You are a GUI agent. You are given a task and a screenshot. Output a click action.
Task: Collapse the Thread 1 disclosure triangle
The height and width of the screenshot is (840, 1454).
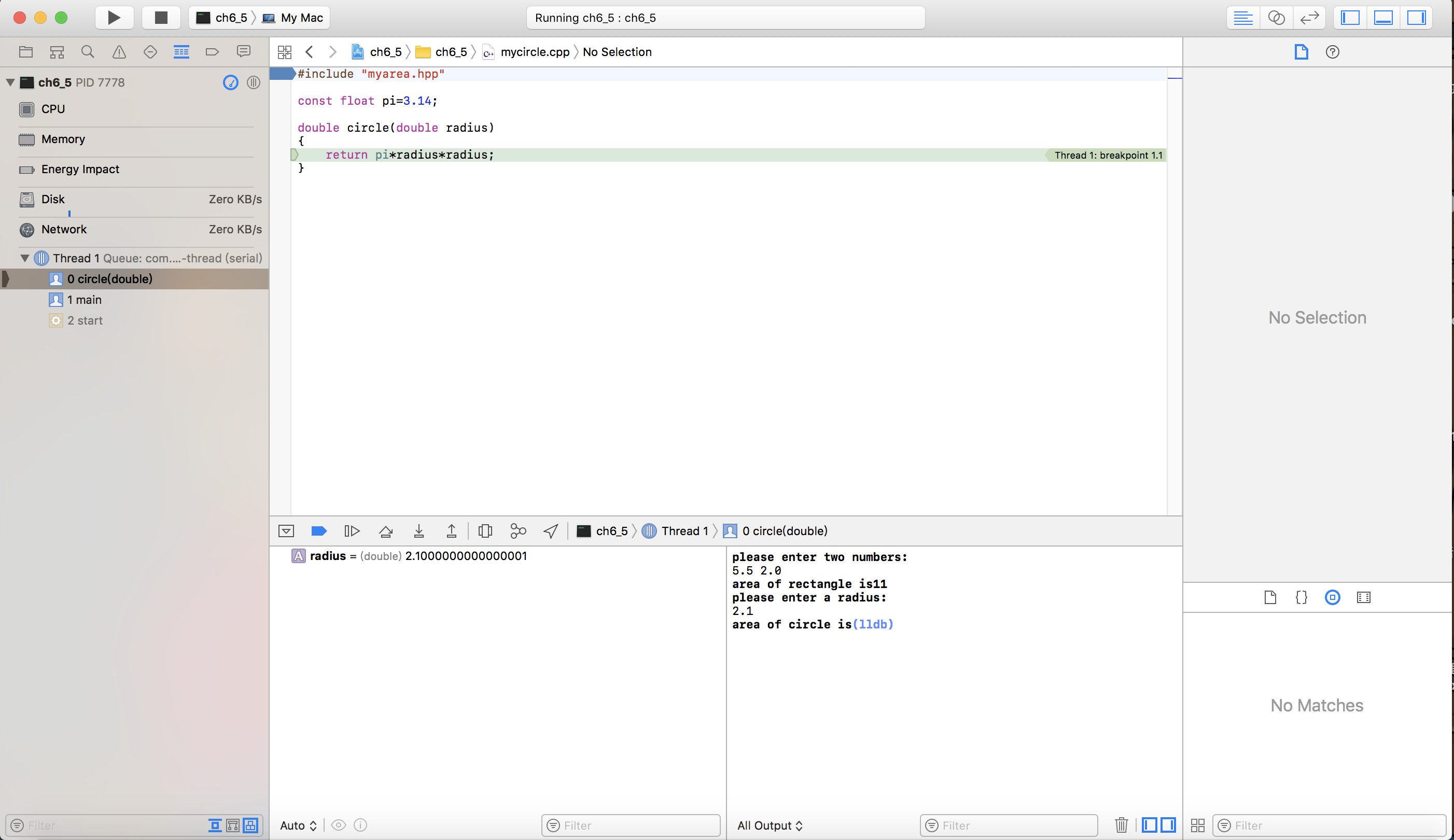click(x=25, y=258)
